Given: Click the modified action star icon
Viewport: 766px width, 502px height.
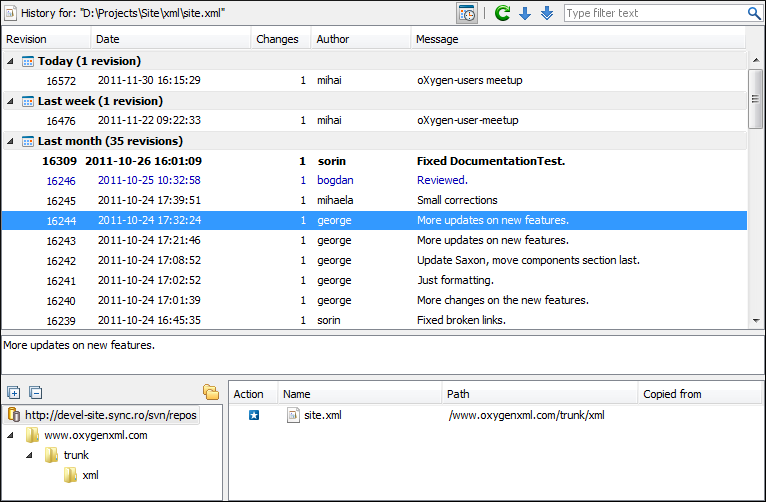Looking at the screenshot, I should pyautogui.click(x=254, y=415).
